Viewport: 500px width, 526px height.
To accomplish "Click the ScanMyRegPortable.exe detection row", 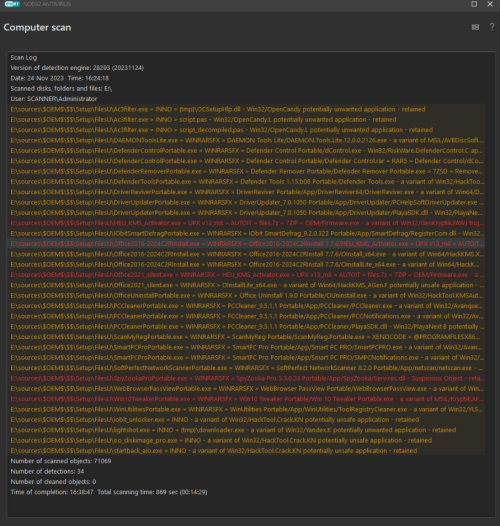I will (x=246, y=337).
